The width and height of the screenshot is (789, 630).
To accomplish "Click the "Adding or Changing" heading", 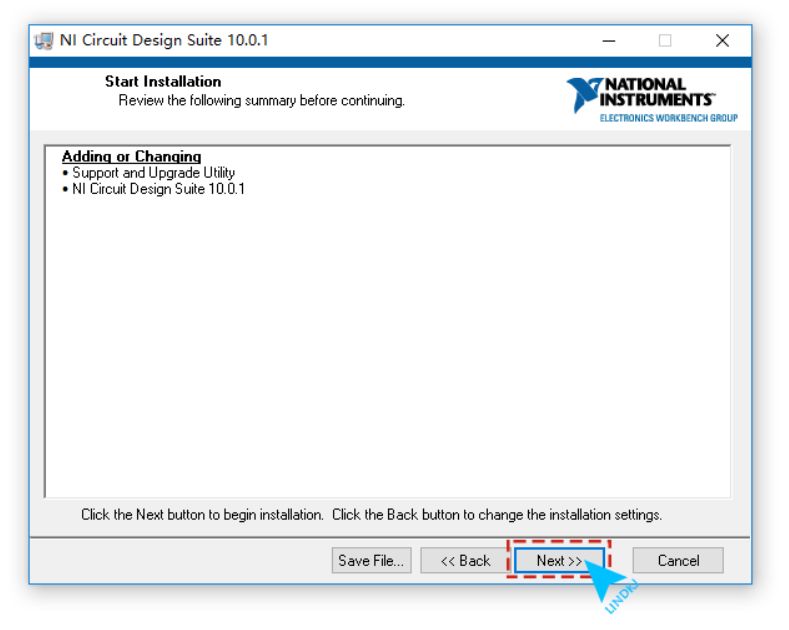I will [131, 156].
